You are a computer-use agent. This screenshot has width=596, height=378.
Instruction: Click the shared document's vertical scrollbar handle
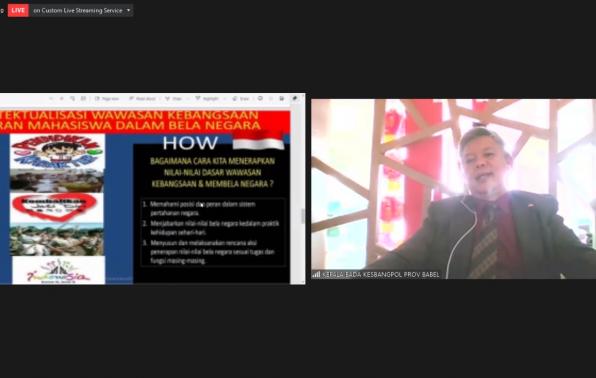tap(303, 216)
